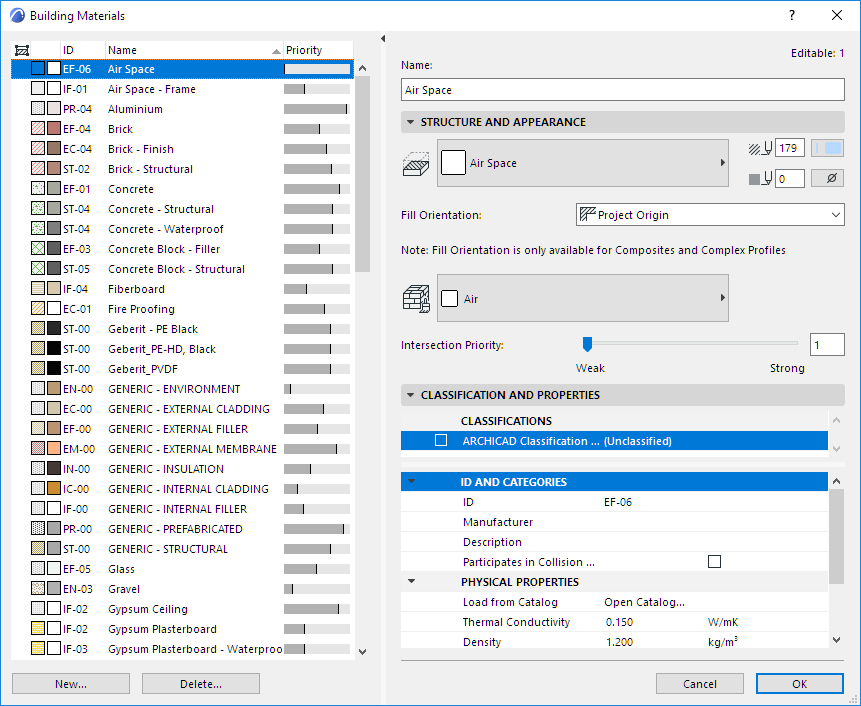Enable Participates in Collision checkbox
Viewport: 861px width, 706px height.
point(714,562)
